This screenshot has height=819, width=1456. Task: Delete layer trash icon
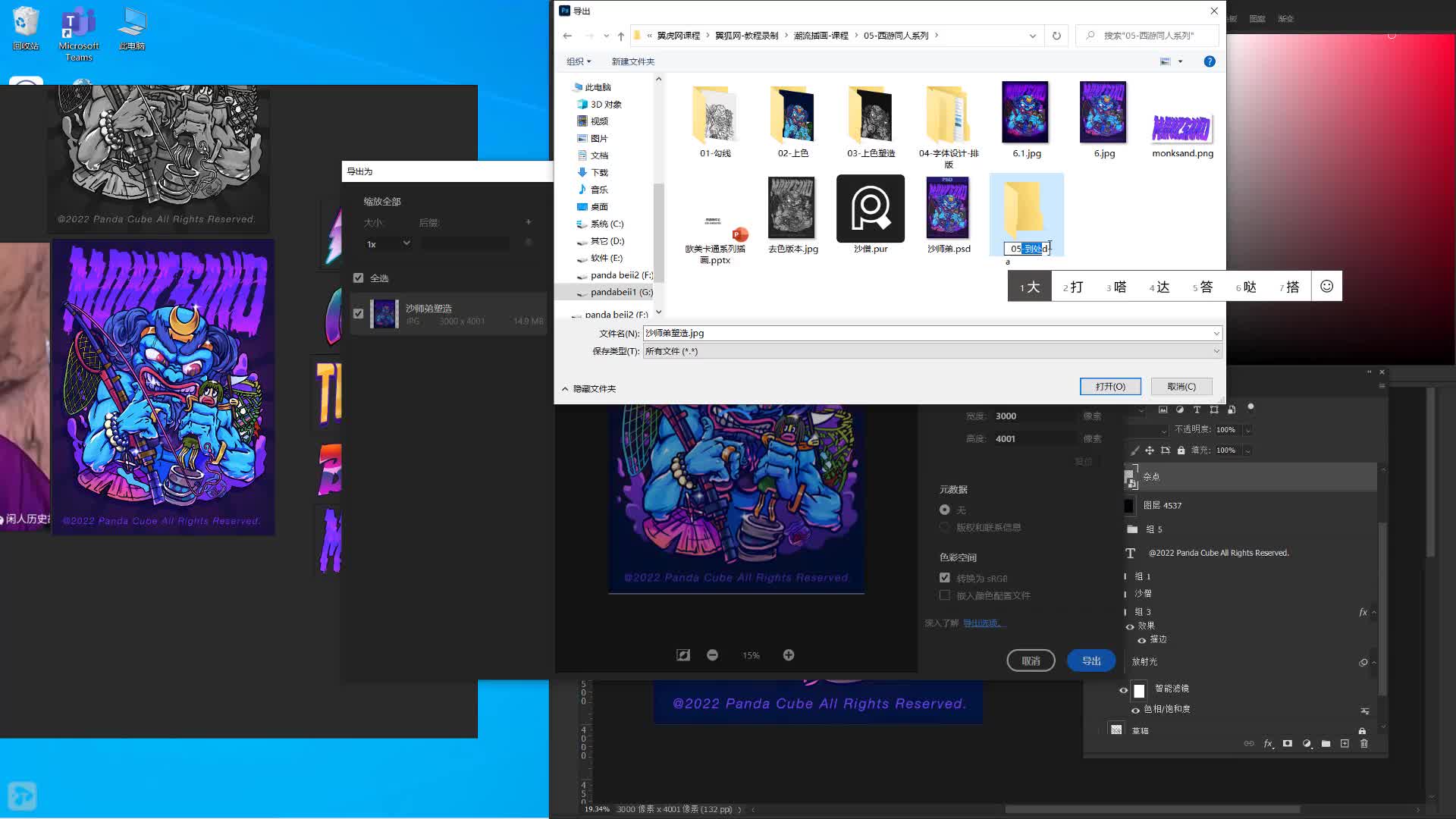(1363, 744)
